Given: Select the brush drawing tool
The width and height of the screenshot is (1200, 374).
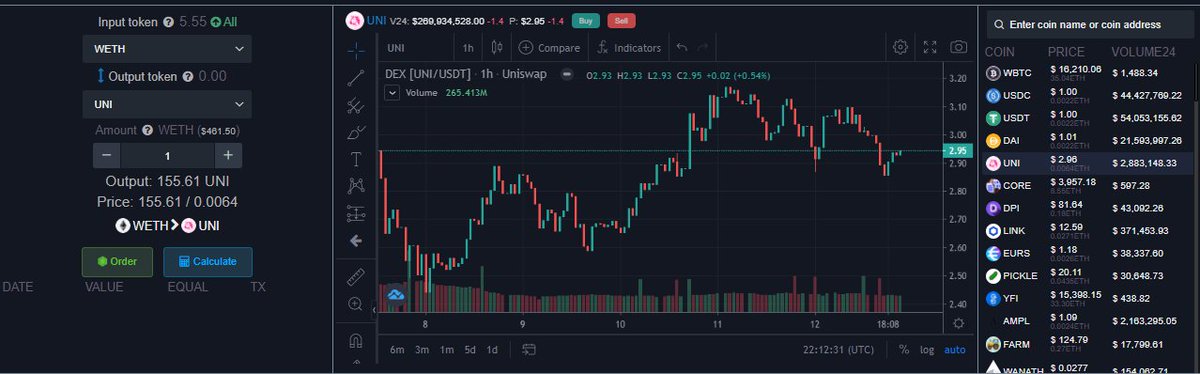Looking at the screenshot, I should (356, 131).
